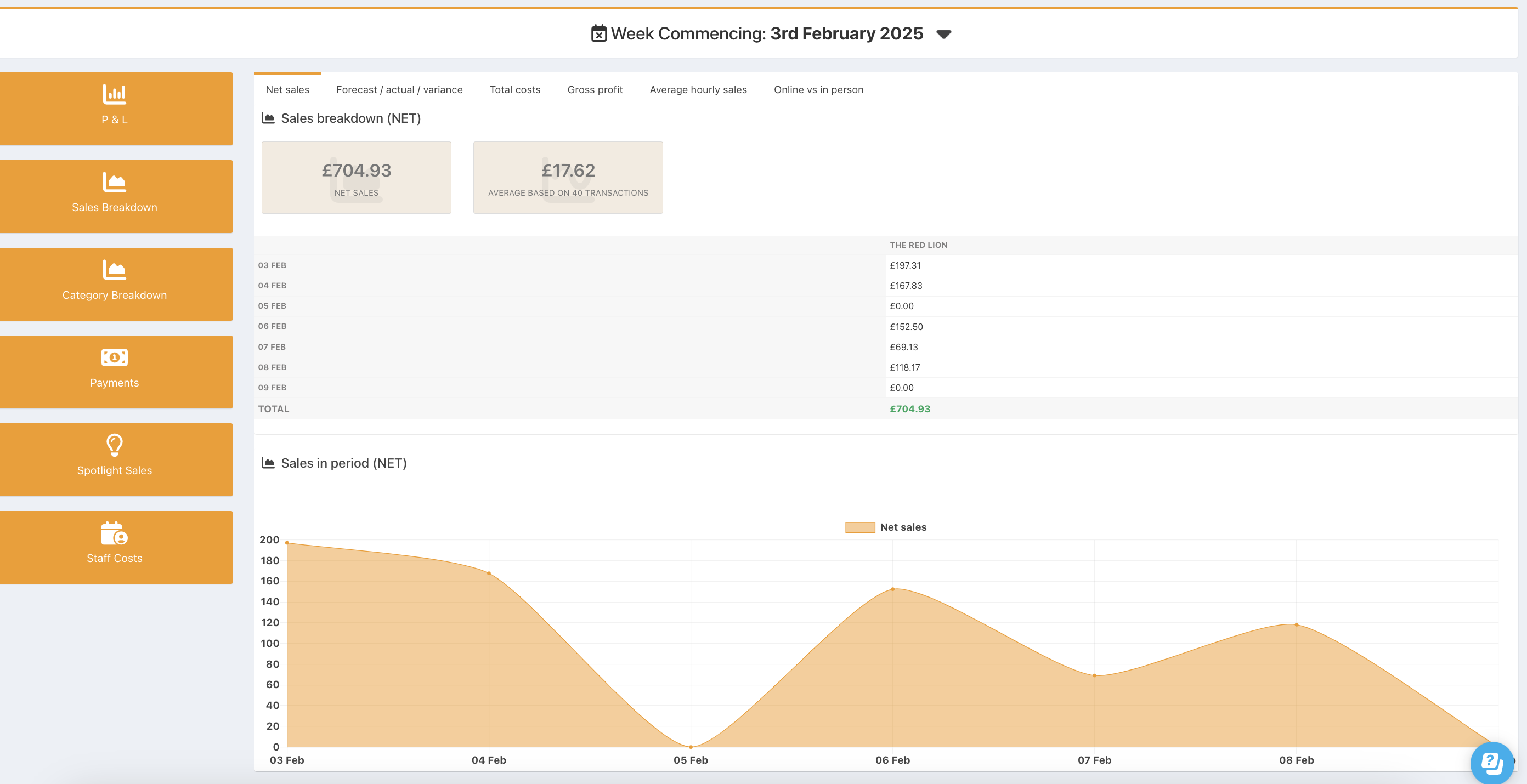1527x784 pixels.
Task: Switch to Online vs in person tab
Action: [x=818, y=89]
